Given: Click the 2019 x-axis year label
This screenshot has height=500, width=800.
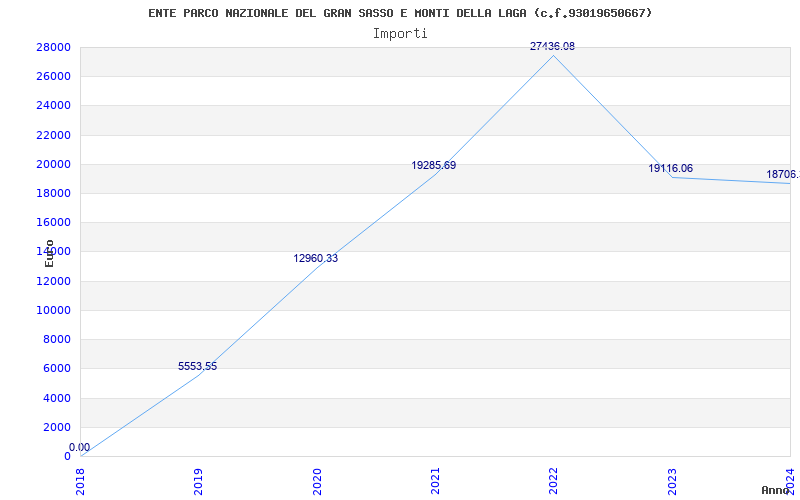Looking at the screenshot, I should [198, 482].
